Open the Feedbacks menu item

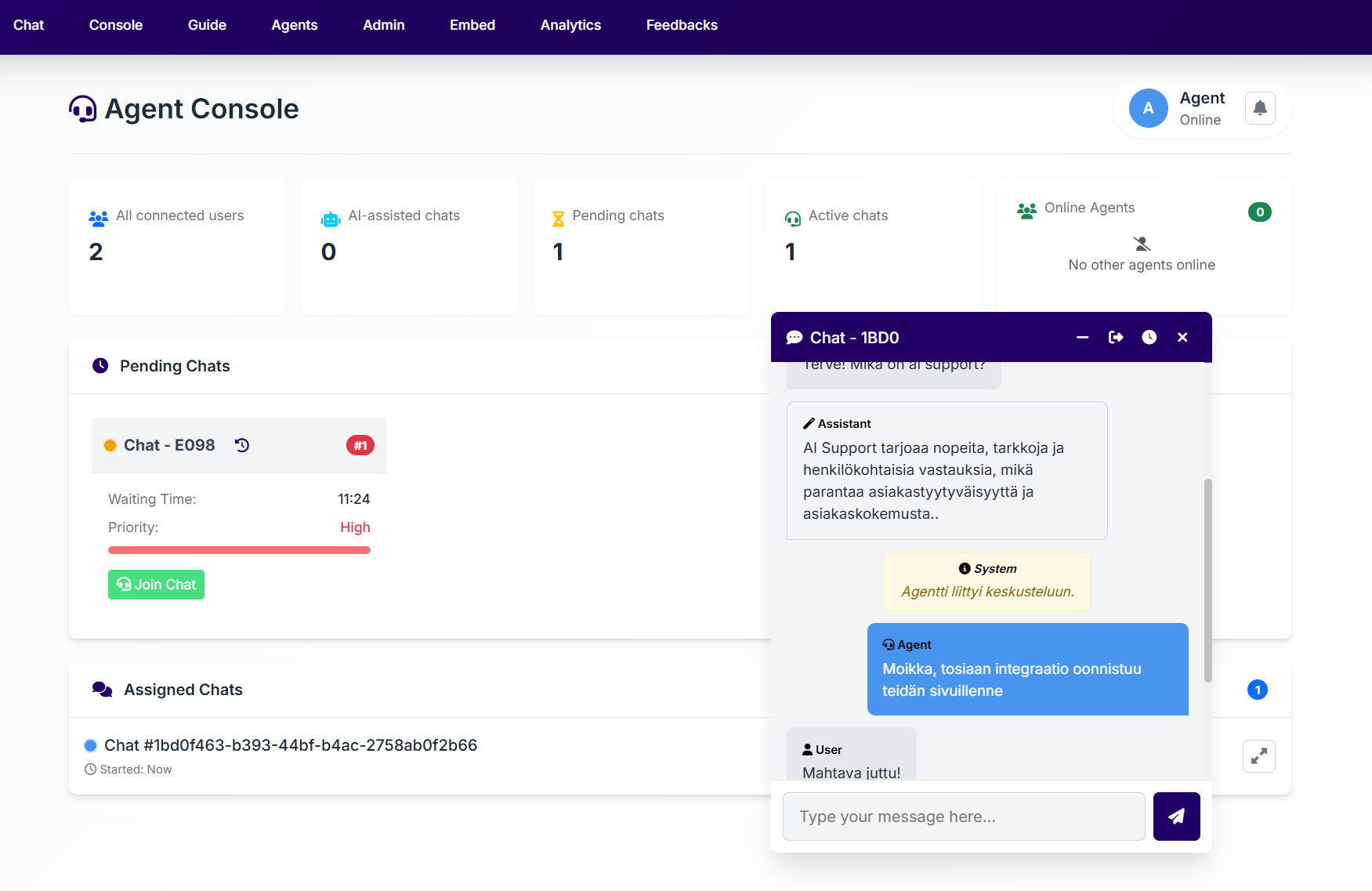[x=681, y=25]
